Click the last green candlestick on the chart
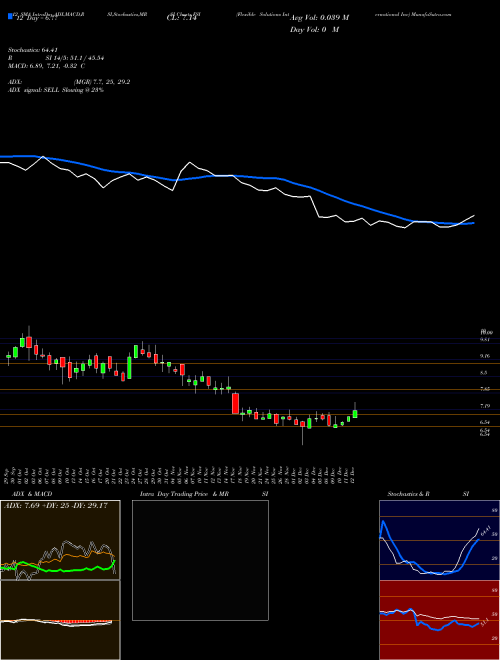500x660 pixels. pos(355,413)
